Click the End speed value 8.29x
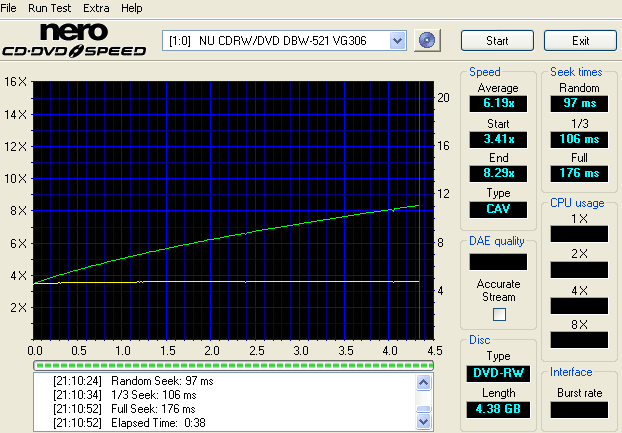This screenshot has height=433, width=622. 498,173
